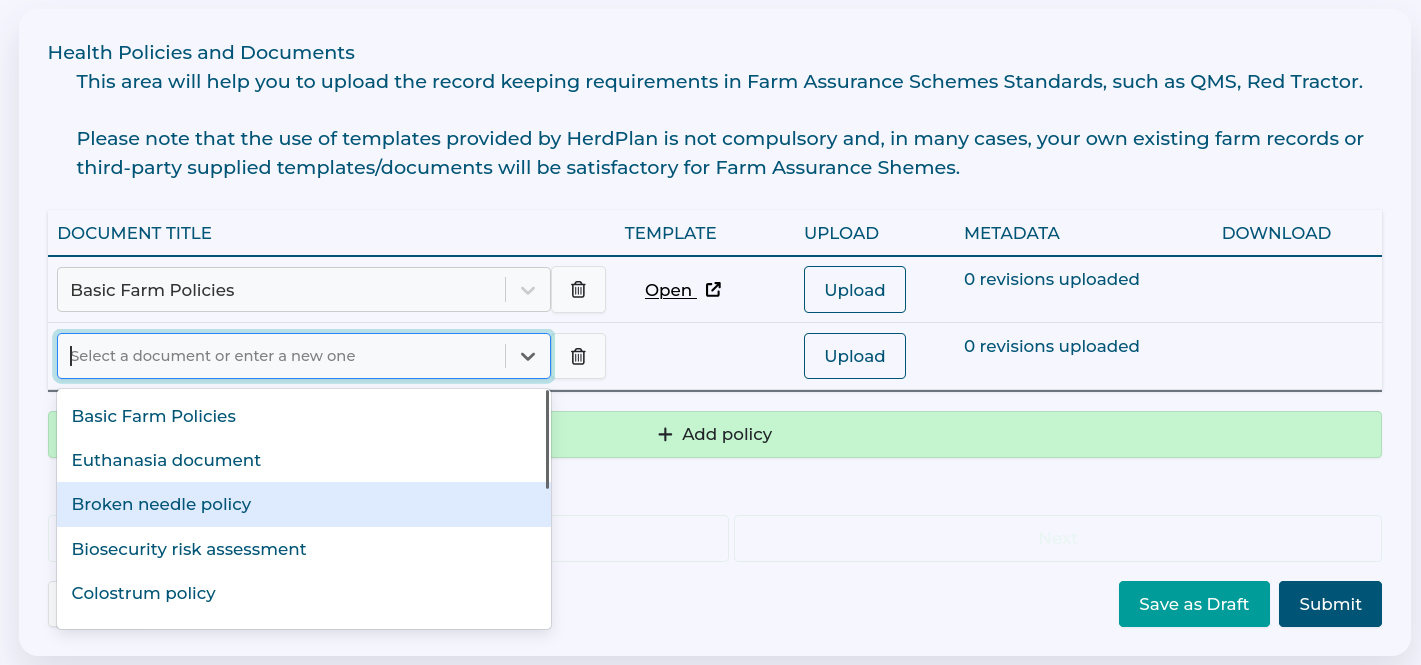This screenshot has height=665, width=1421.
Task: Pick Broken needle policy from the list
Action: 161,504
